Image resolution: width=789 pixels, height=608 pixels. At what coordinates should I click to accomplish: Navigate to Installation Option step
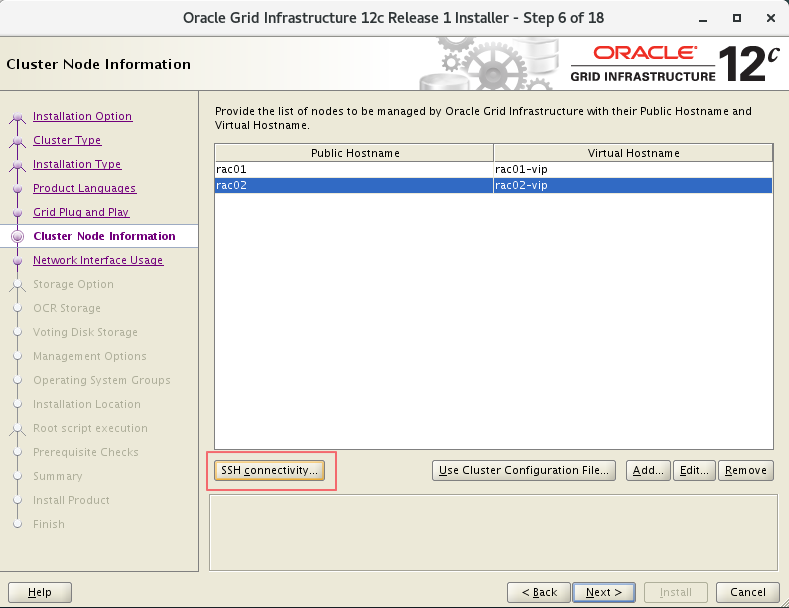[82, 116]
